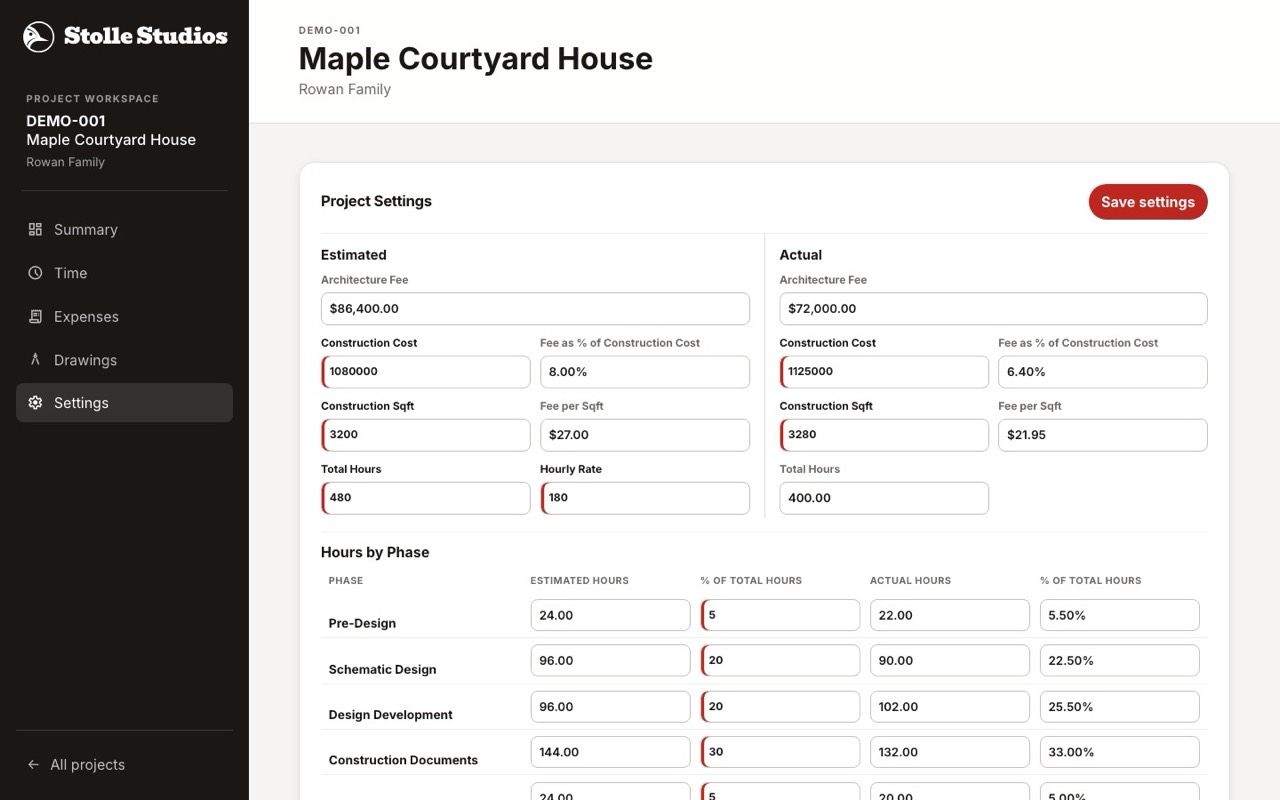The width and height of the screenshot is (1280, 800).
Task: Click the Actual section heading
Action: [x=801, y=255]
